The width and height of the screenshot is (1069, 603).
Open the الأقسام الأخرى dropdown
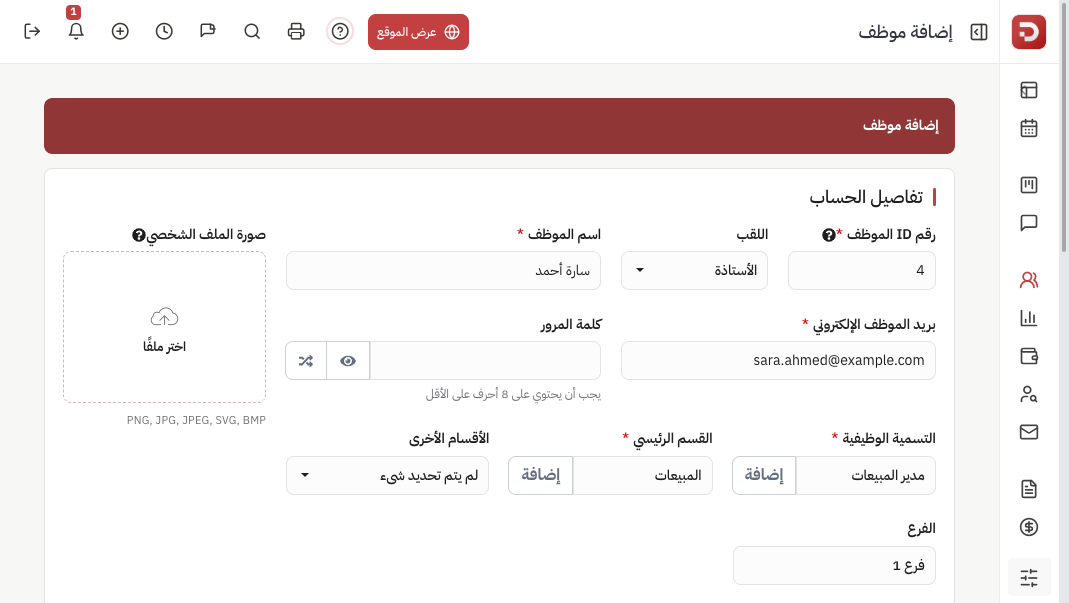[387, 475]
